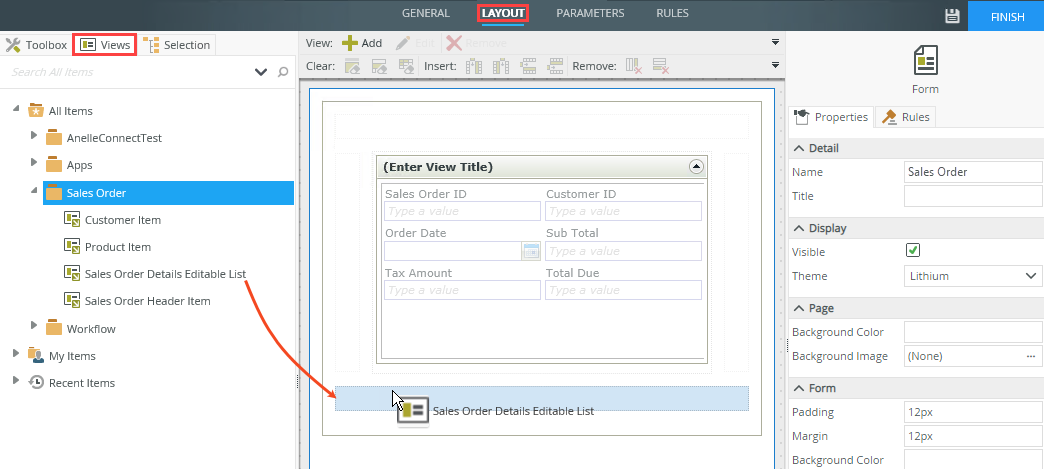The image size is (1044, 469).
Task: Click the last Insert icon showing rows
Action: [x=555, y=66]
